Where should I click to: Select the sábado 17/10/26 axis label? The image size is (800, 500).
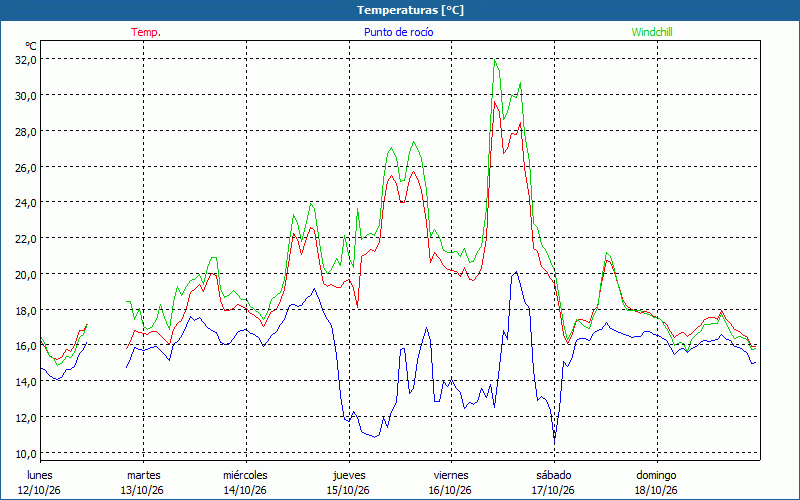tap(554, 483)
